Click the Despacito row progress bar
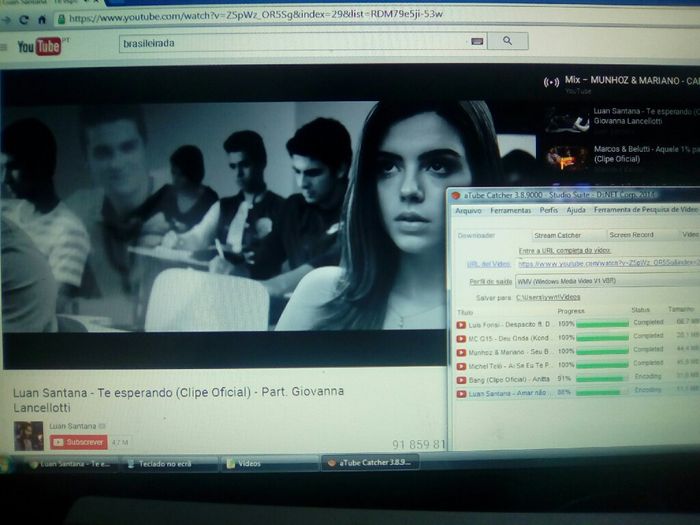Screen dimensions: 700x525 coord(602,324)
